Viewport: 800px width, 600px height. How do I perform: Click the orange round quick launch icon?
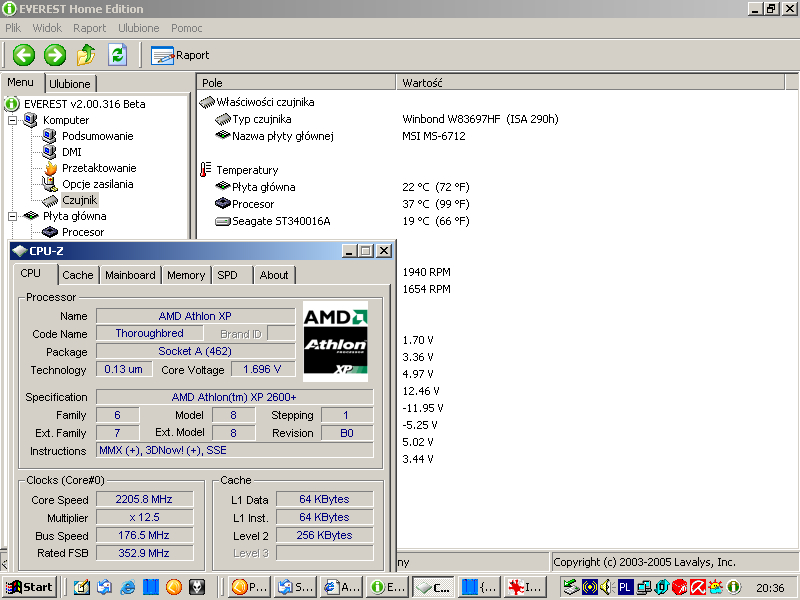pyautogui.click(x=173, y=587)
